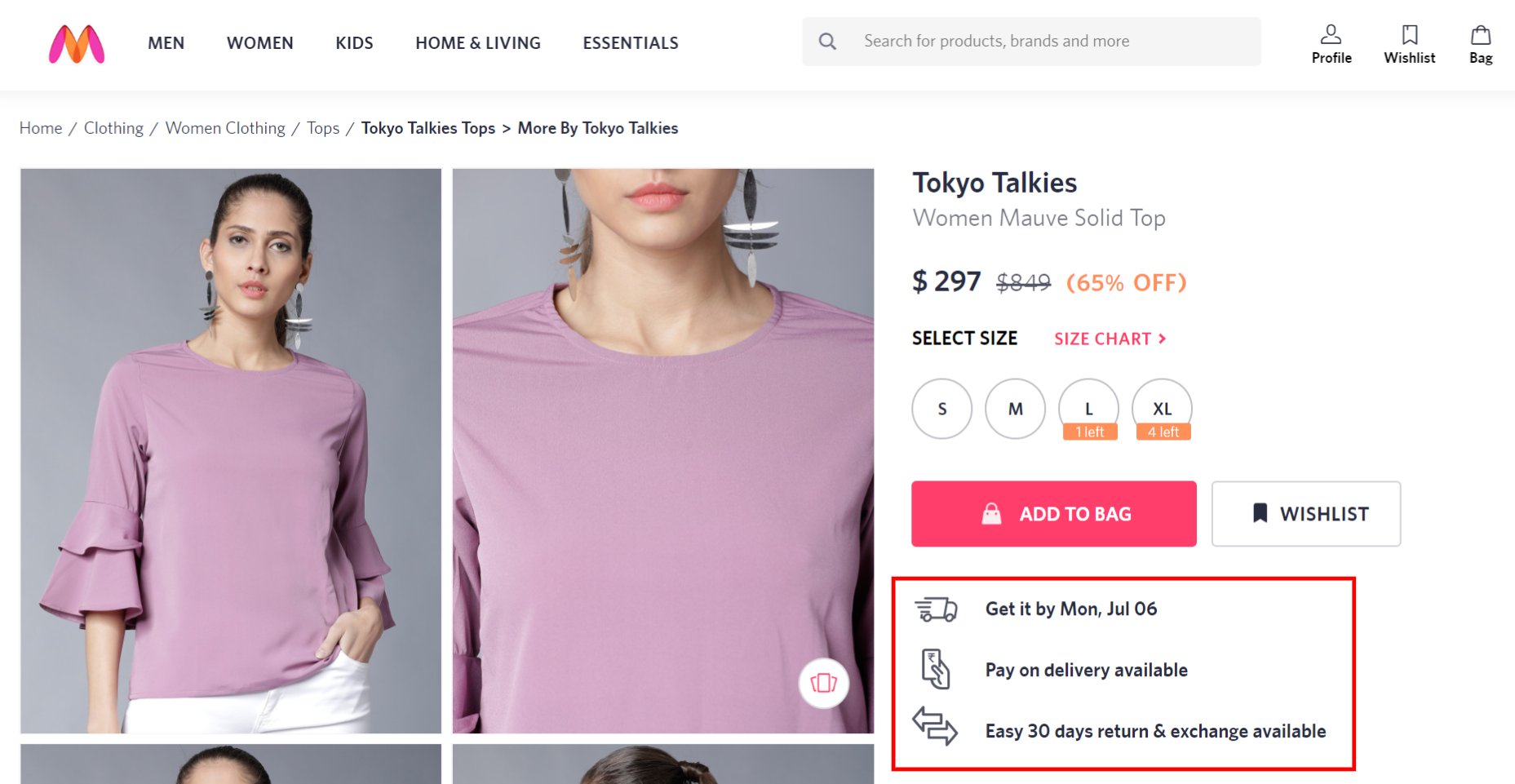Select size XL with 4 left

pyautogui.click(x=1163, y=409)
